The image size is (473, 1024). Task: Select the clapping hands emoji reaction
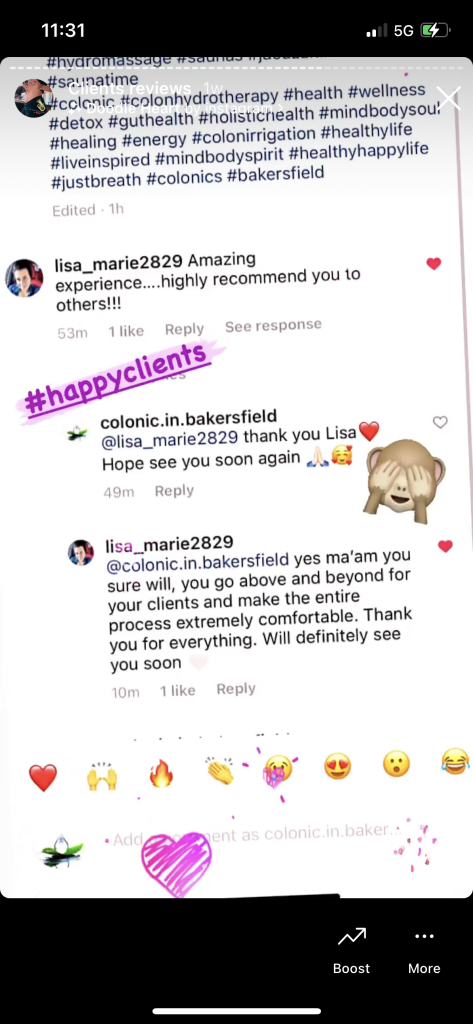click(221, 771)
